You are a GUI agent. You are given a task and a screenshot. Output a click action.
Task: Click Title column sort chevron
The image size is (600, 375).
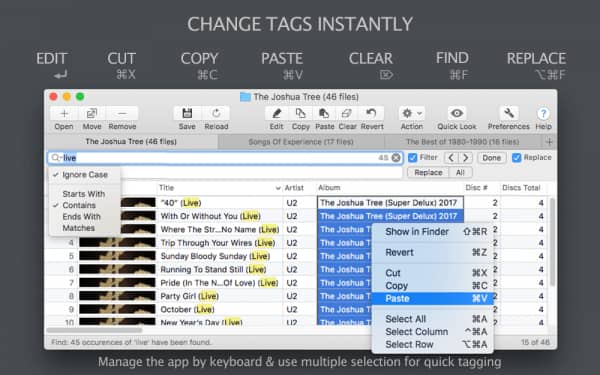tap(278, 188)
